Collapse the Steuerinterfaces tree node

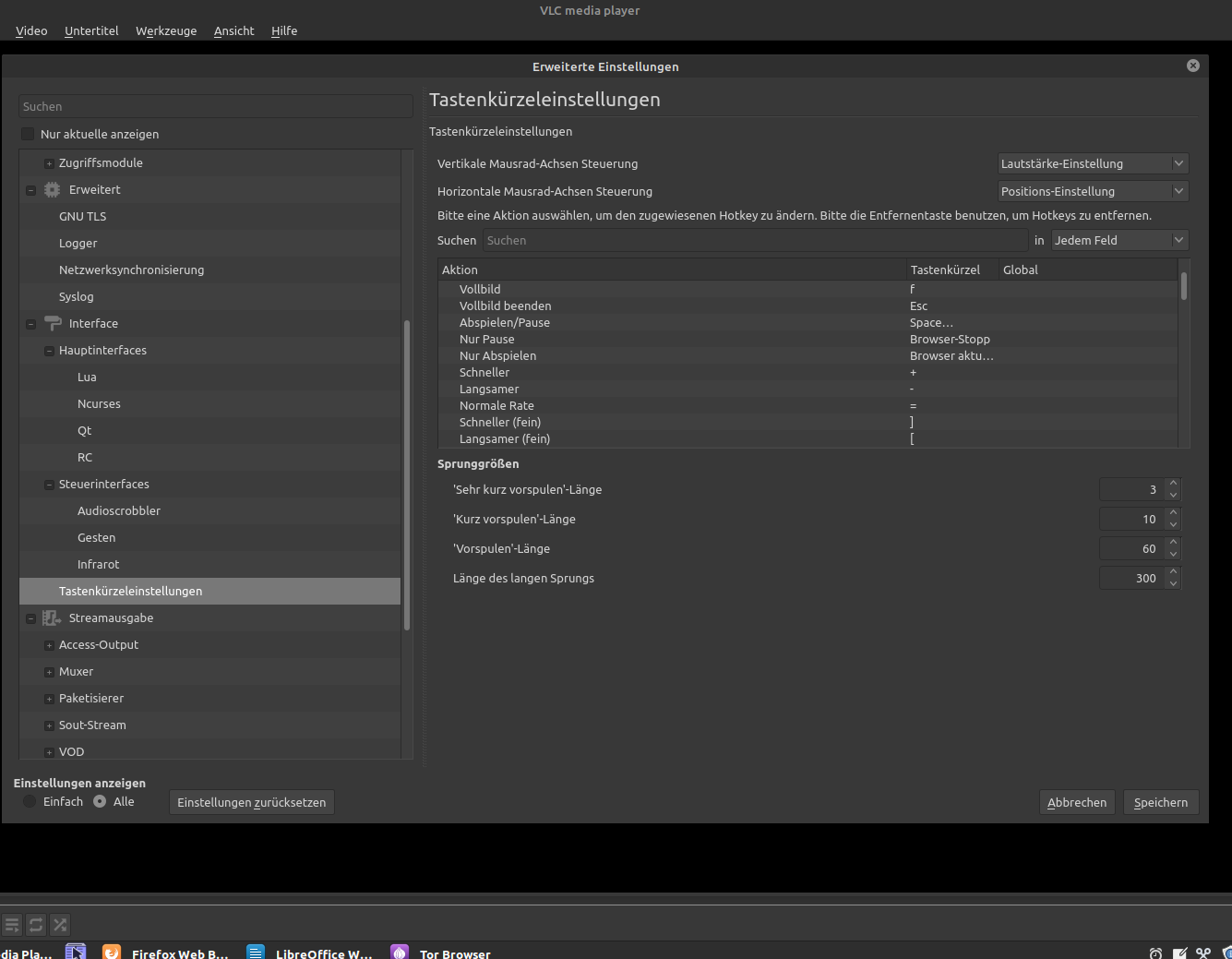point(49,485)
